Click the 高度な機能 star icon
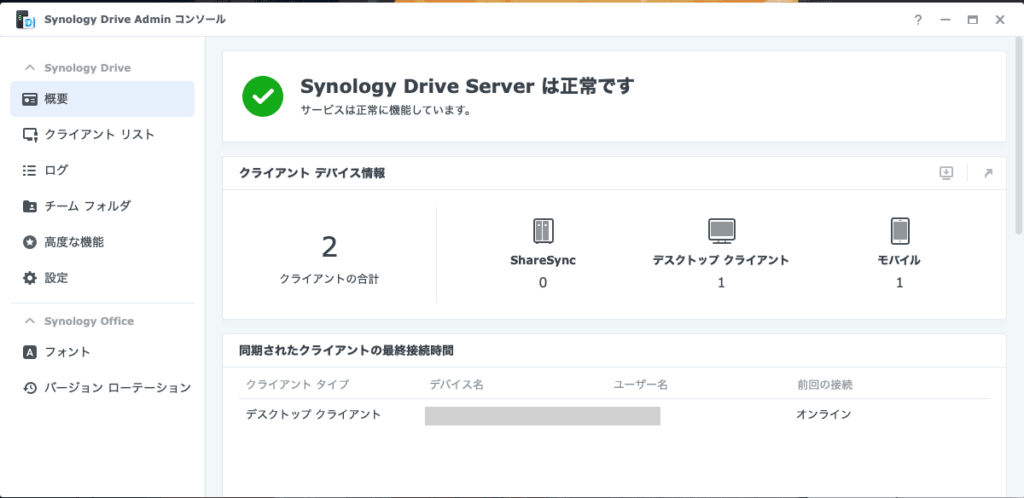The height and width of the screenshot is (498, 1024). point(30,242)
